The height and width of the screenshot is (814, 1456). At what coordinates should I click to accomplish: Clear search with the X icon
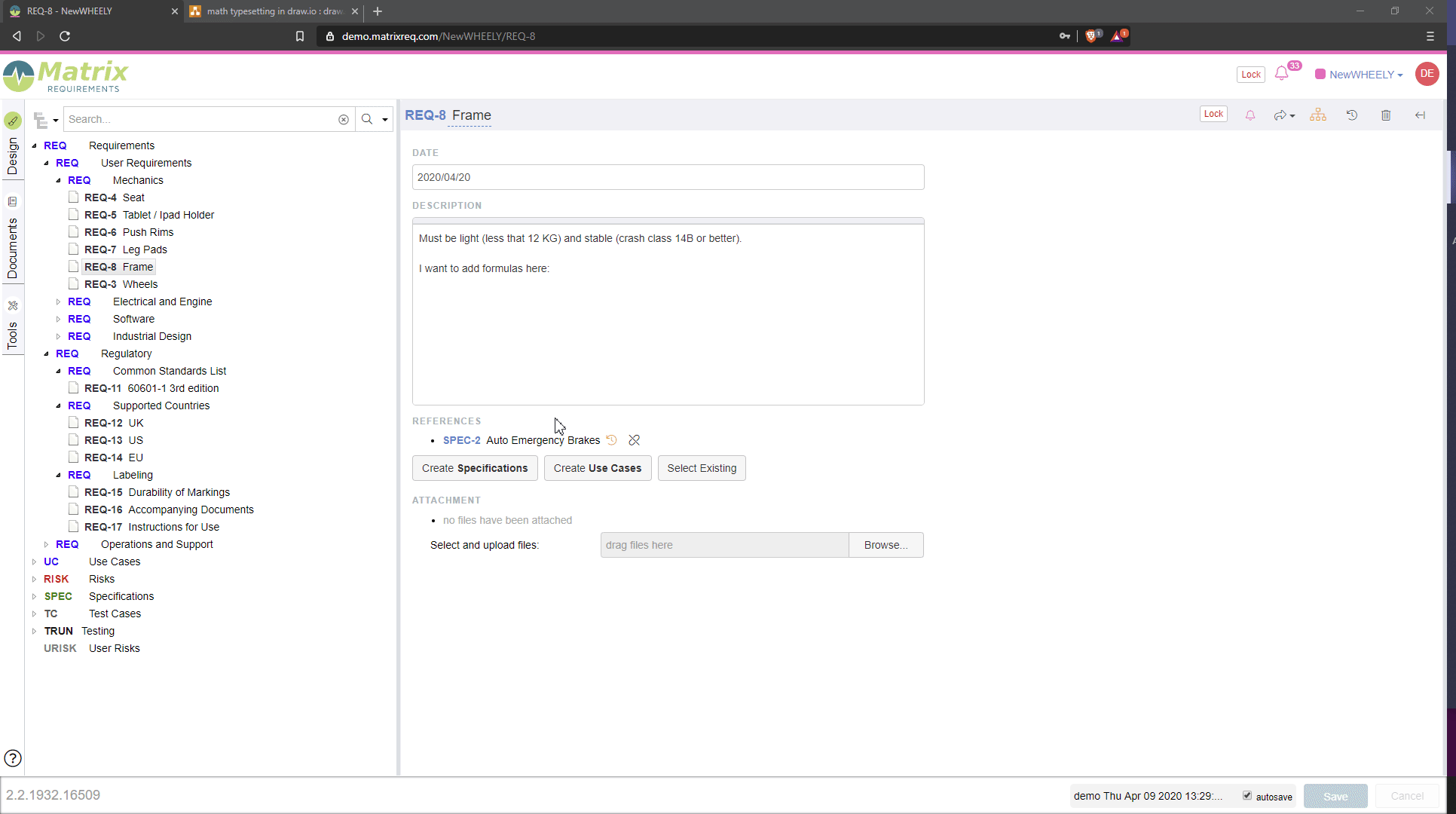pos(344,120)
